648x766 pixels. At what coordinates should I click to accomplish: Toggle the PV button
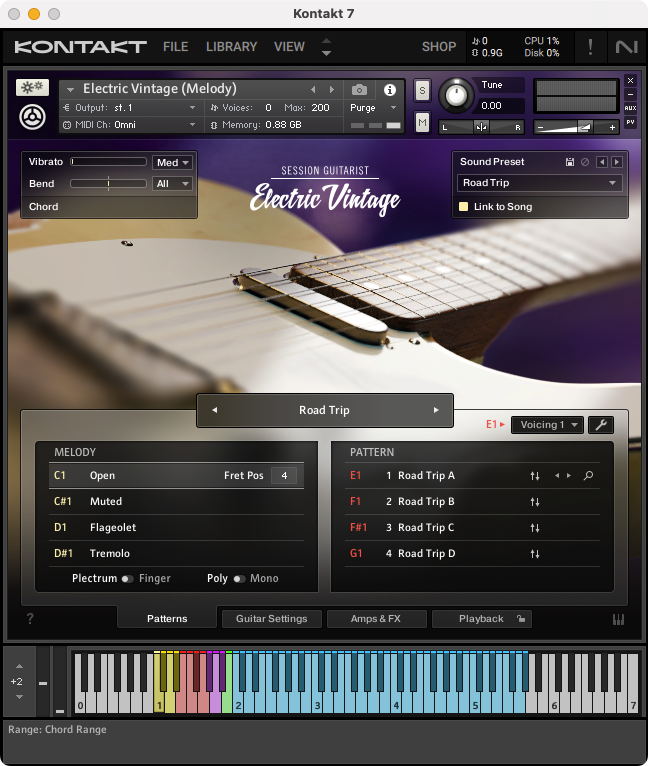(630, 122)
